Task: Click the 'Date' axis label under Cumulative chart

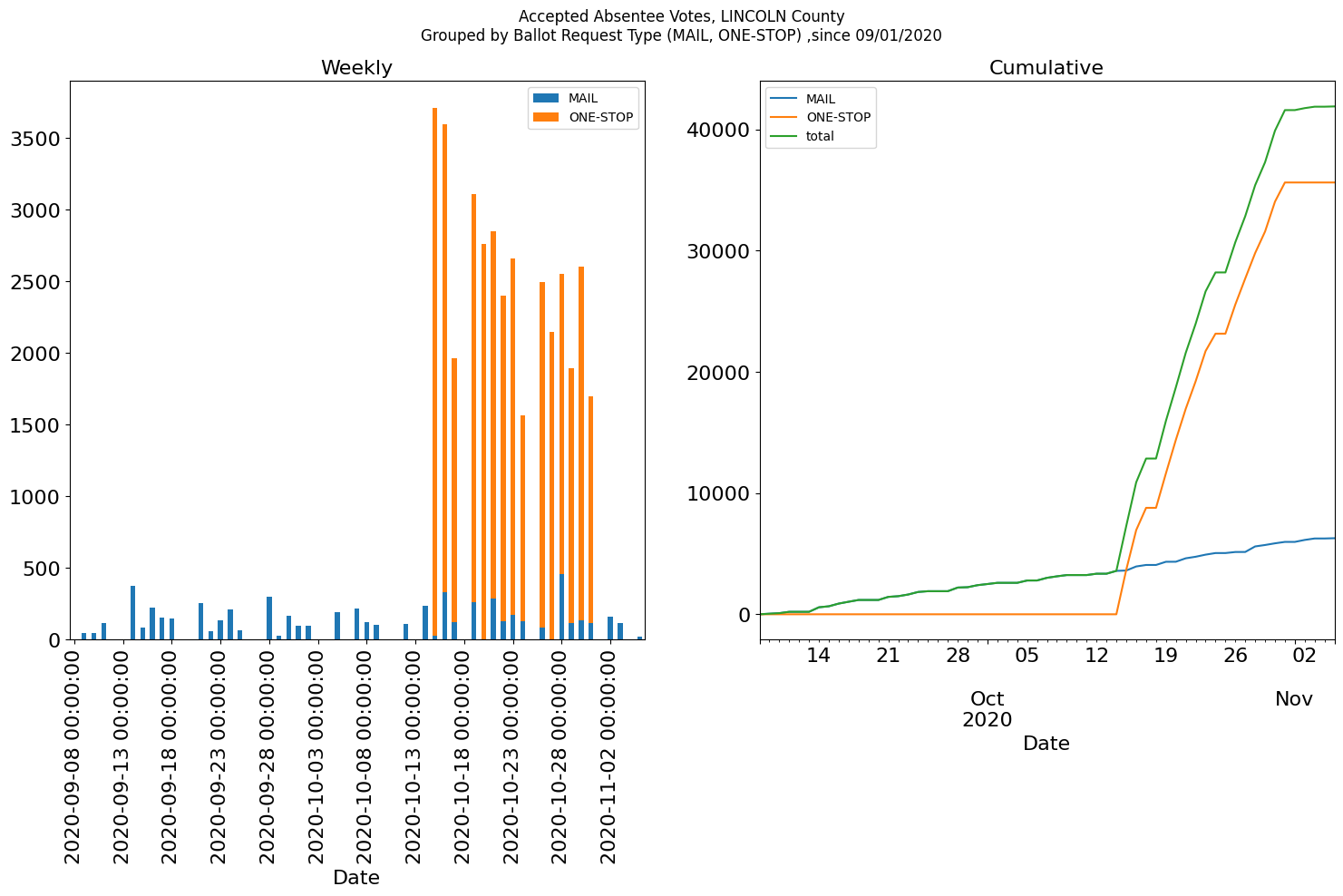Action: pyautogui.click(x=1046, y=744)
